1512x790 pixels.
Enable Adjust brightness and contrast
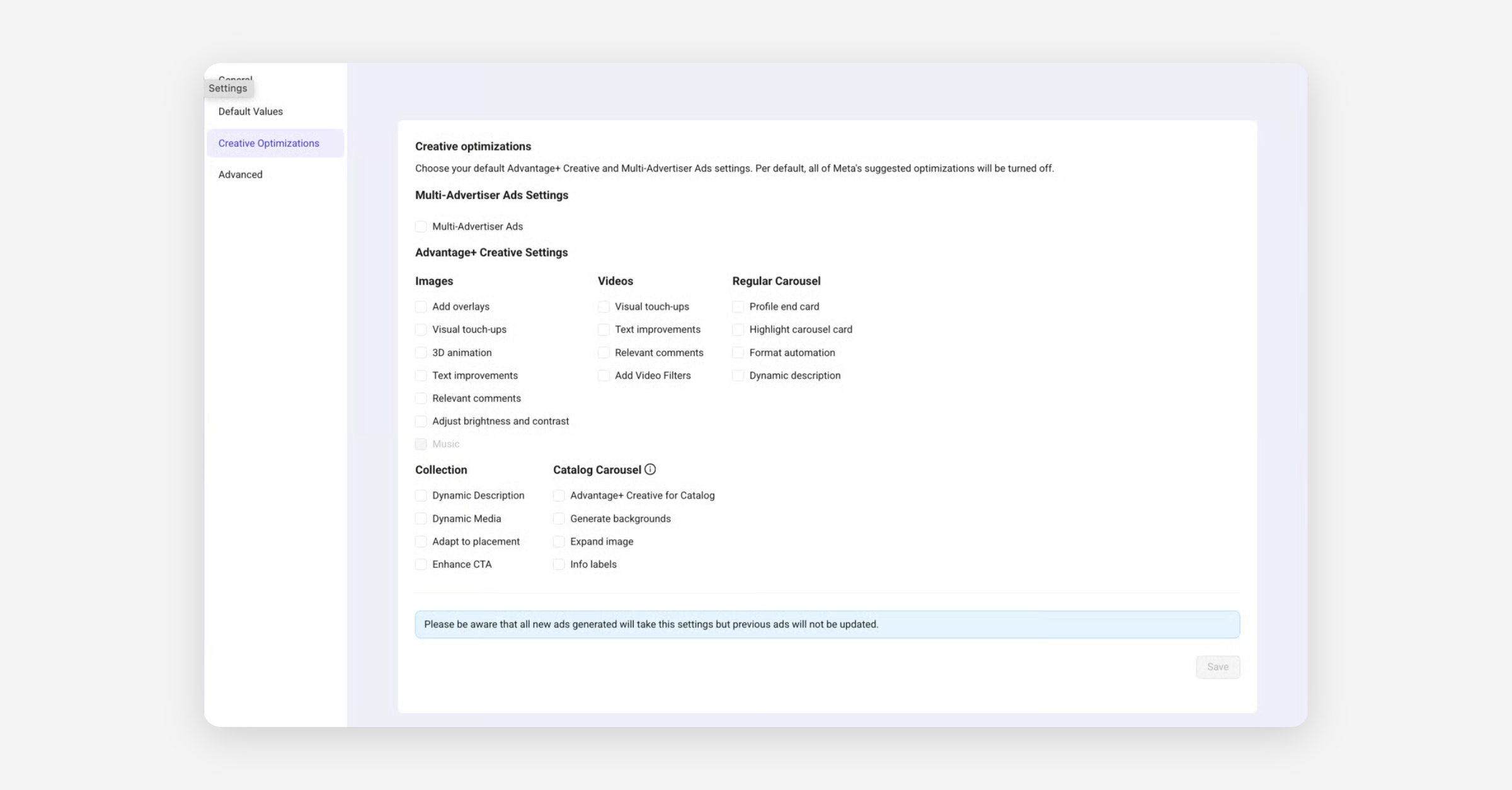click(421, 421)
